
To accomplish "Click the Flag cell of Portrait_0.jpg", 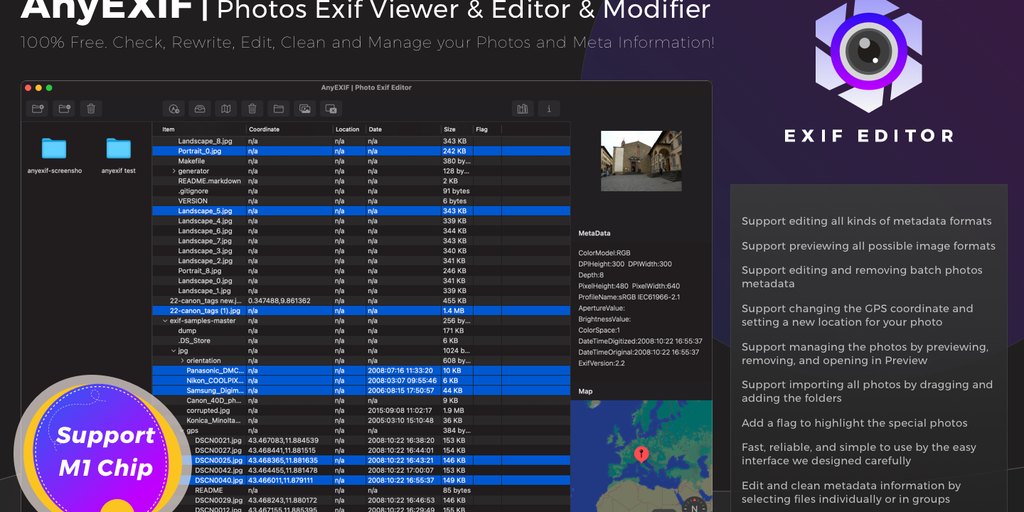I will (490, 151).
